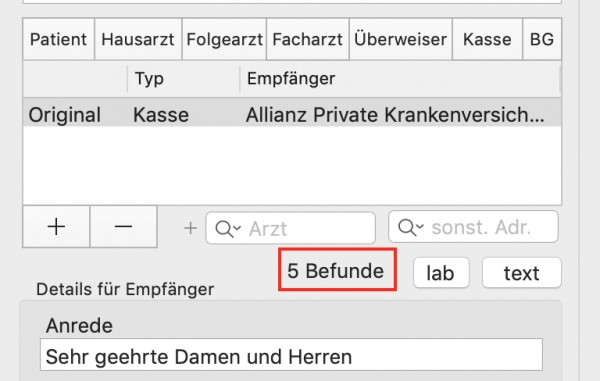
Task: Click the small plus beside Arzt search
Action: click(190, 228)
